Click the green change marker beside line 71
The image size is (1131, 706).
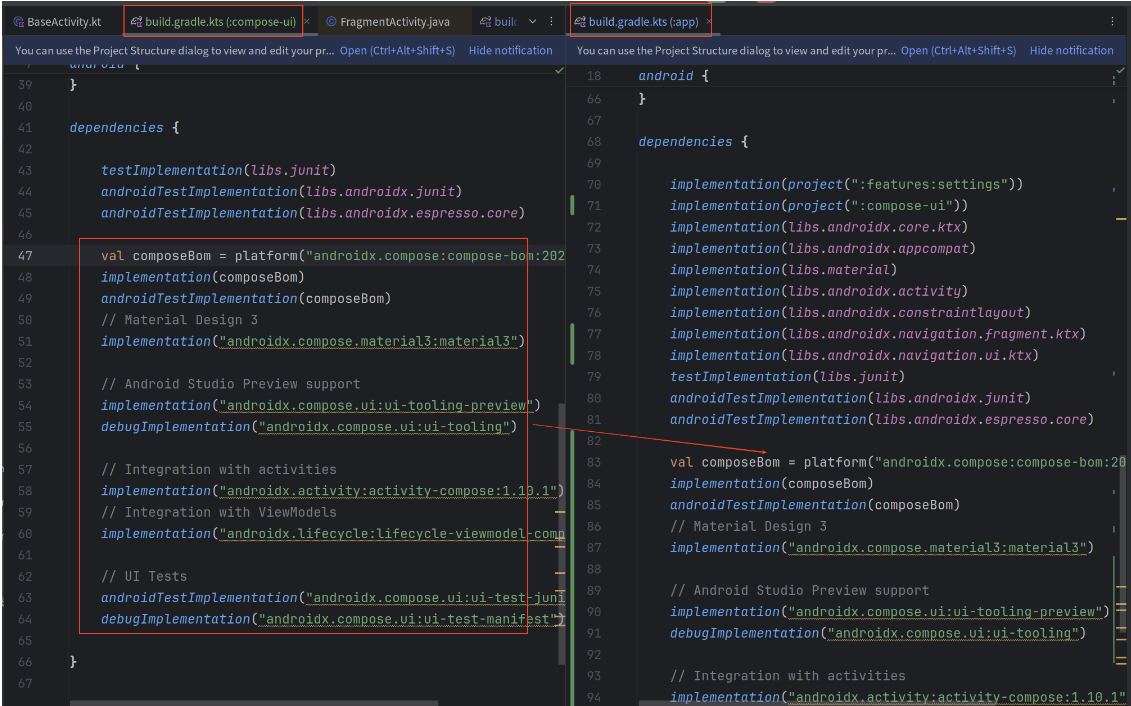570,205
